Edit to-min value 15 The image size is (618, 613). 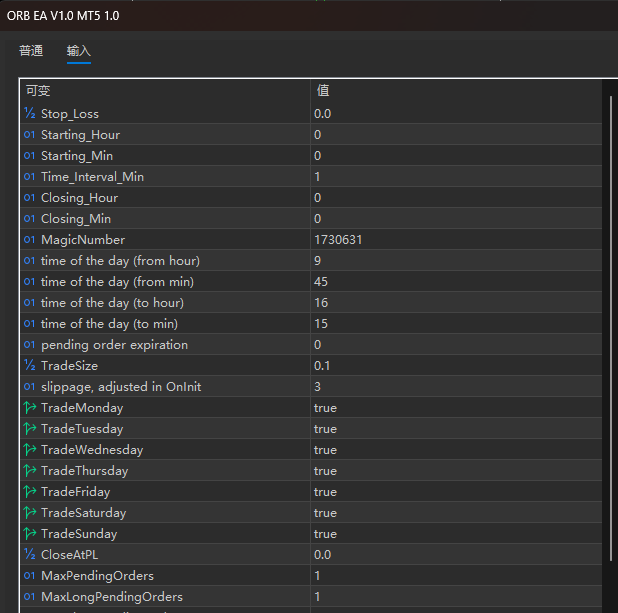[x=456, y=324]
